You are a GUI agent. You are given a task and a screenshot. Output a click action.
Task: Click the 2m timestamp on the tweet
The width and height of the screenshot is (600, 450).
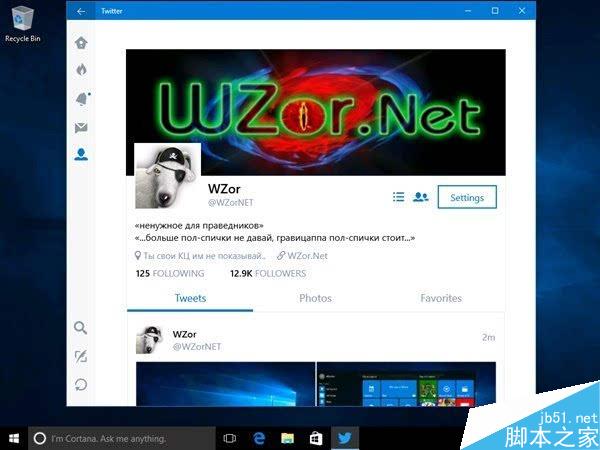pyautogui.click(x=488, y=337)
